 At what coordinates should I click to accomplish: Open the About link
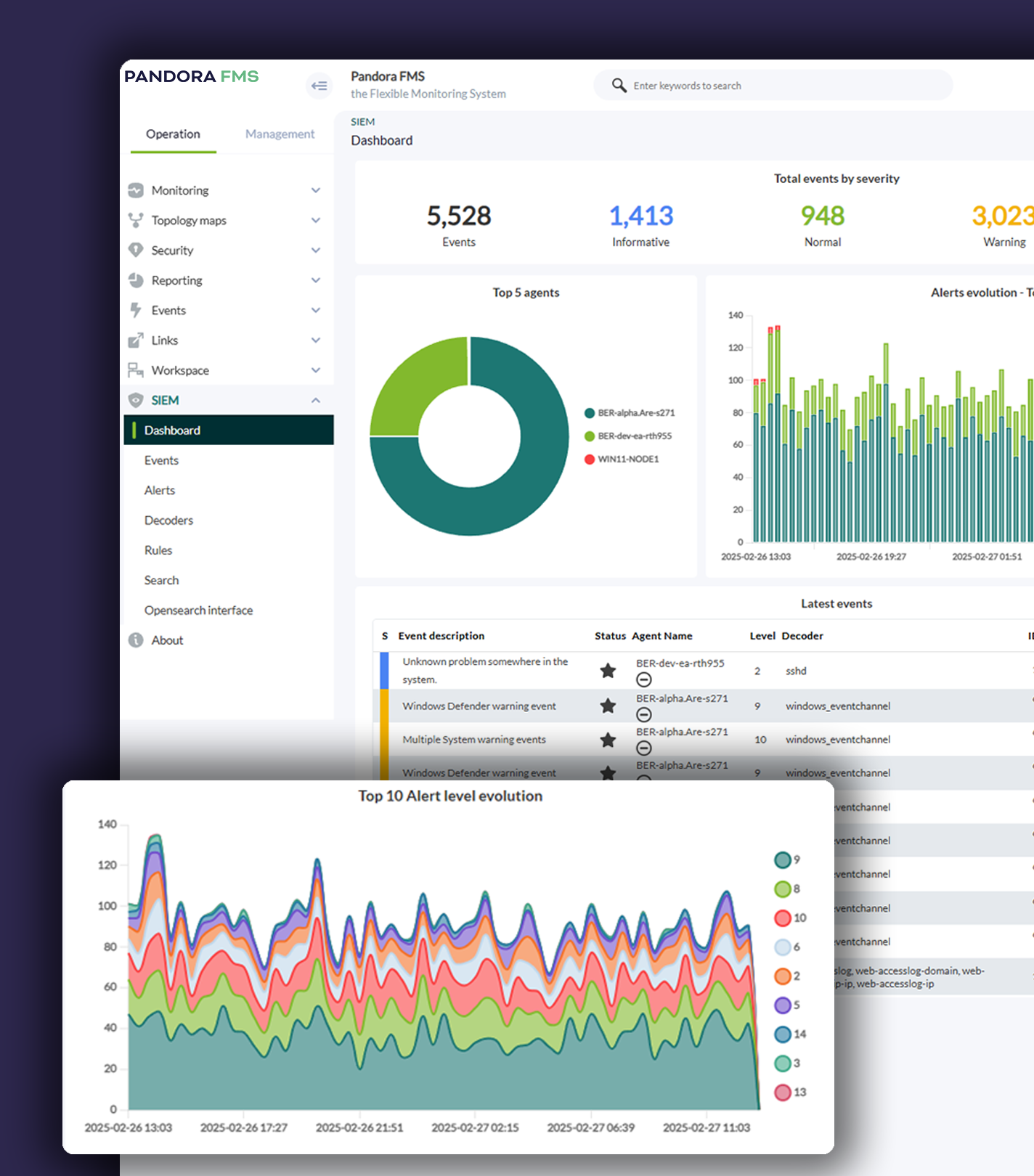point(167,640)
